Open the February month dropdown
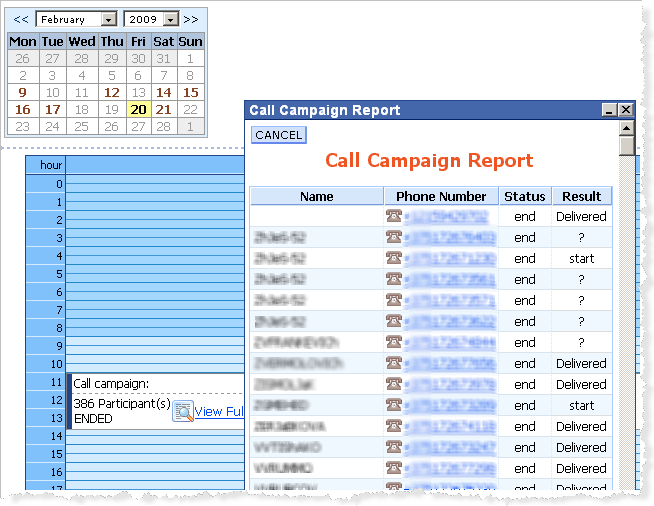The image size is (654, 506). point(108,19)
